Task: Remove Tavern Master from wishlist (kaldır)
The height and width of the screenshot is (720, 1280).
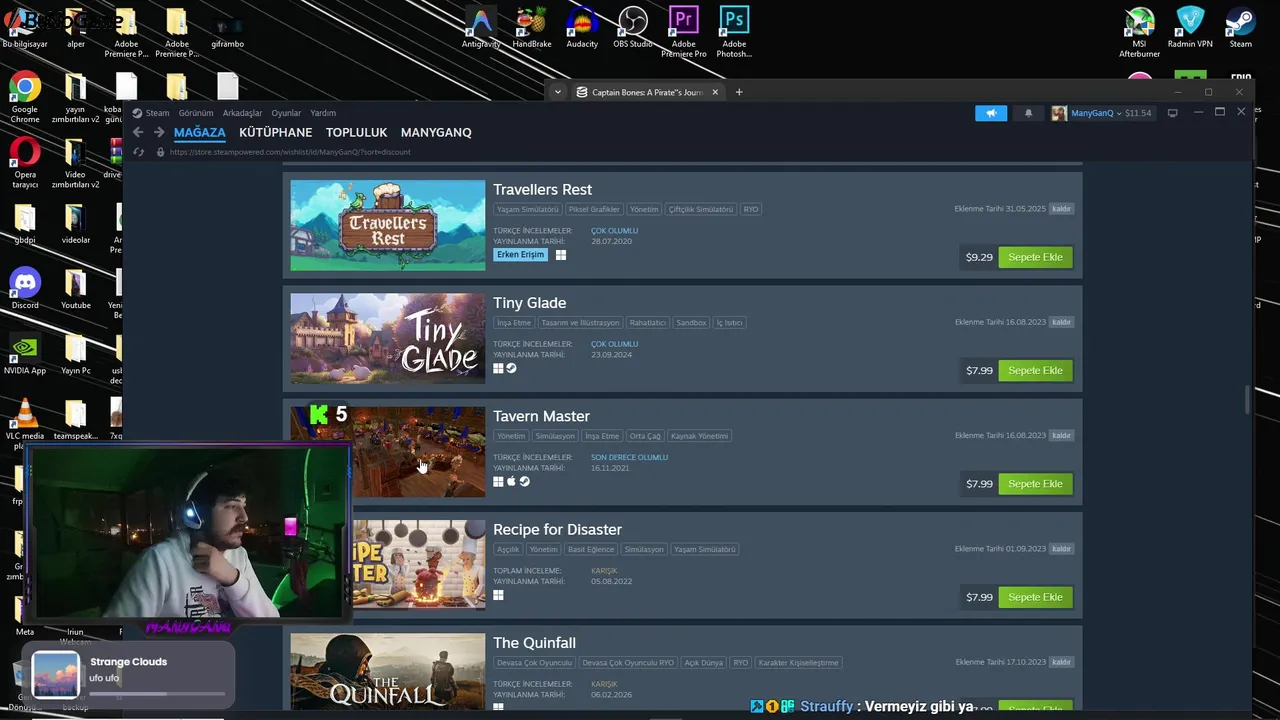Action: click(x=1061, y=435)
